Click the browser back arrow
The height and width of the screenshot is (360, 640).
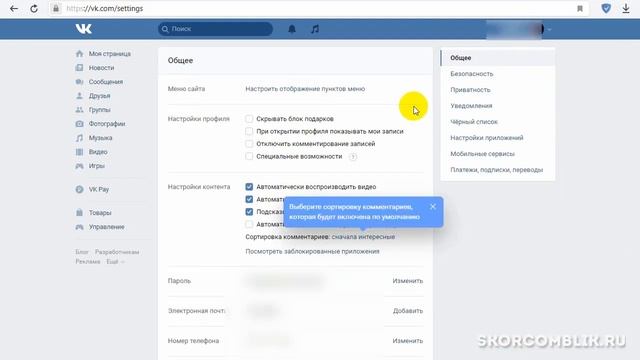[x=13, y=8]
